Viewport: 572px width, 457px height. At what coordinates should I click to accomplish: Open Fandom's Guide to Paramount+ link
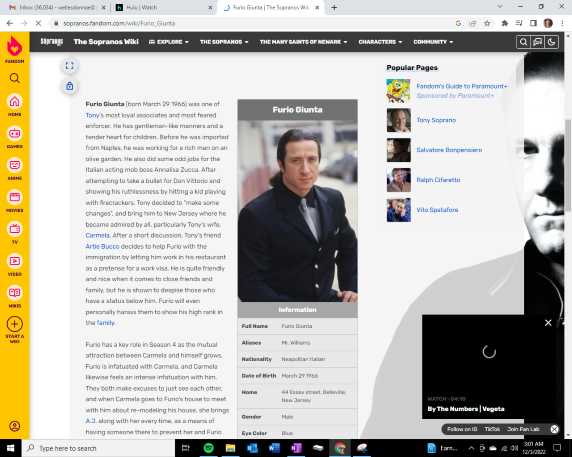[462, 86]
